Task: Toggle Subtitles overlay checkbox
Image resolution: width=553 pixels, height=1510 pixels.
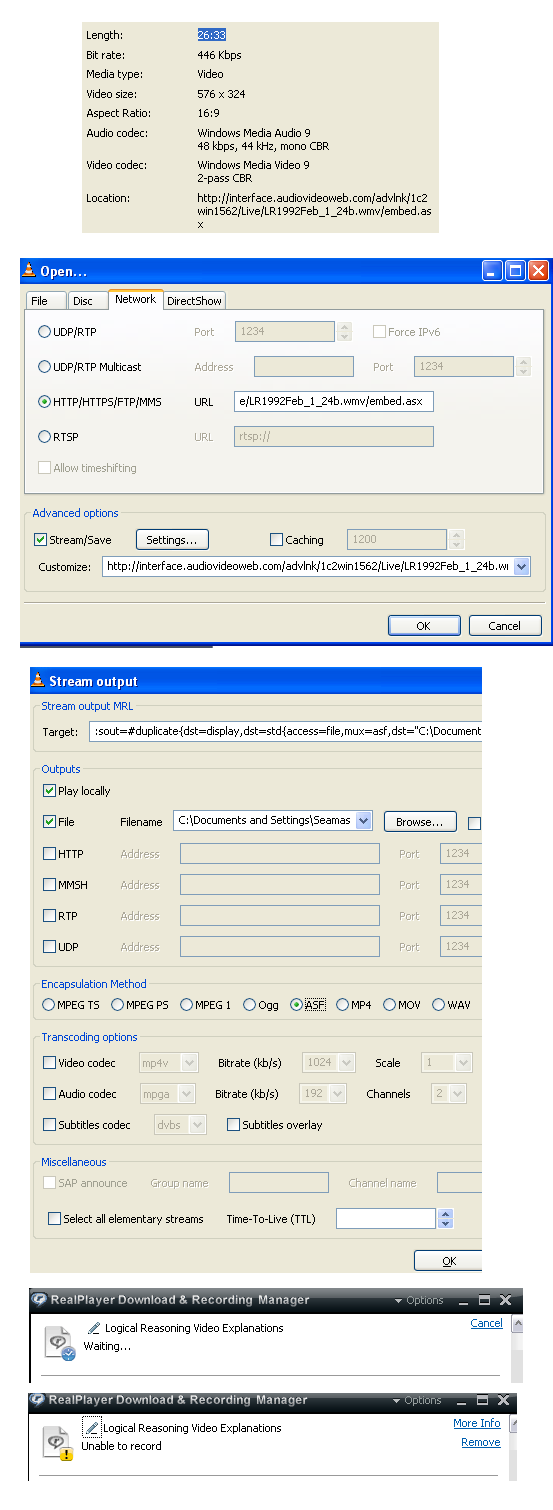Action: [x=234, y=1125]
